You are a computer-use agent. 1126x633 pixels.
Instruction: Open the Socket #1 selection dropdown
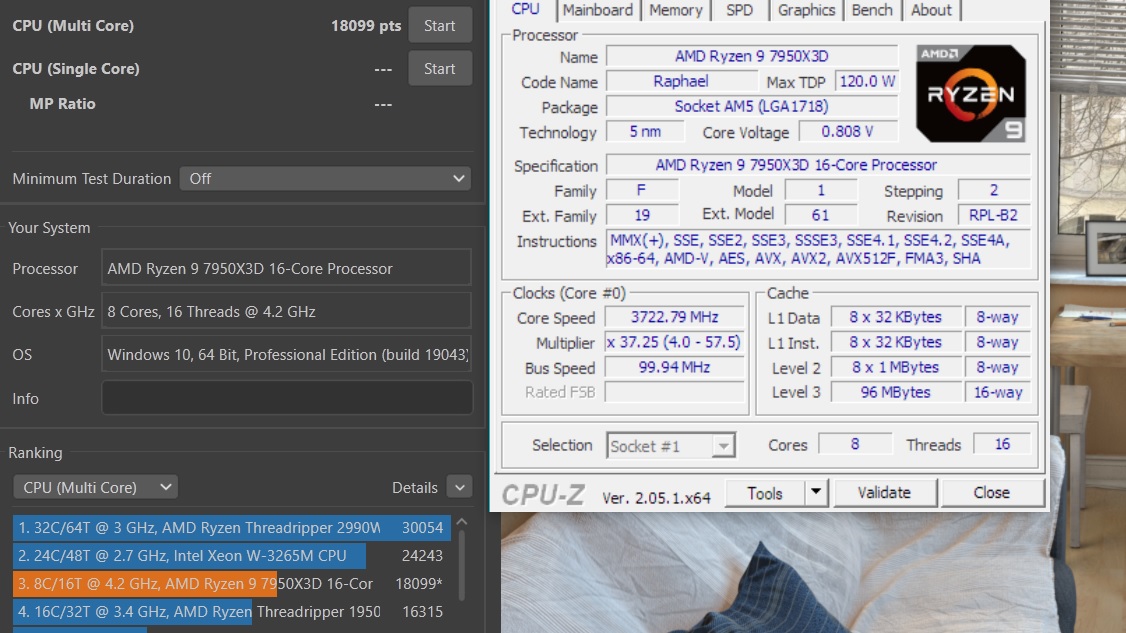click(671, 445)
